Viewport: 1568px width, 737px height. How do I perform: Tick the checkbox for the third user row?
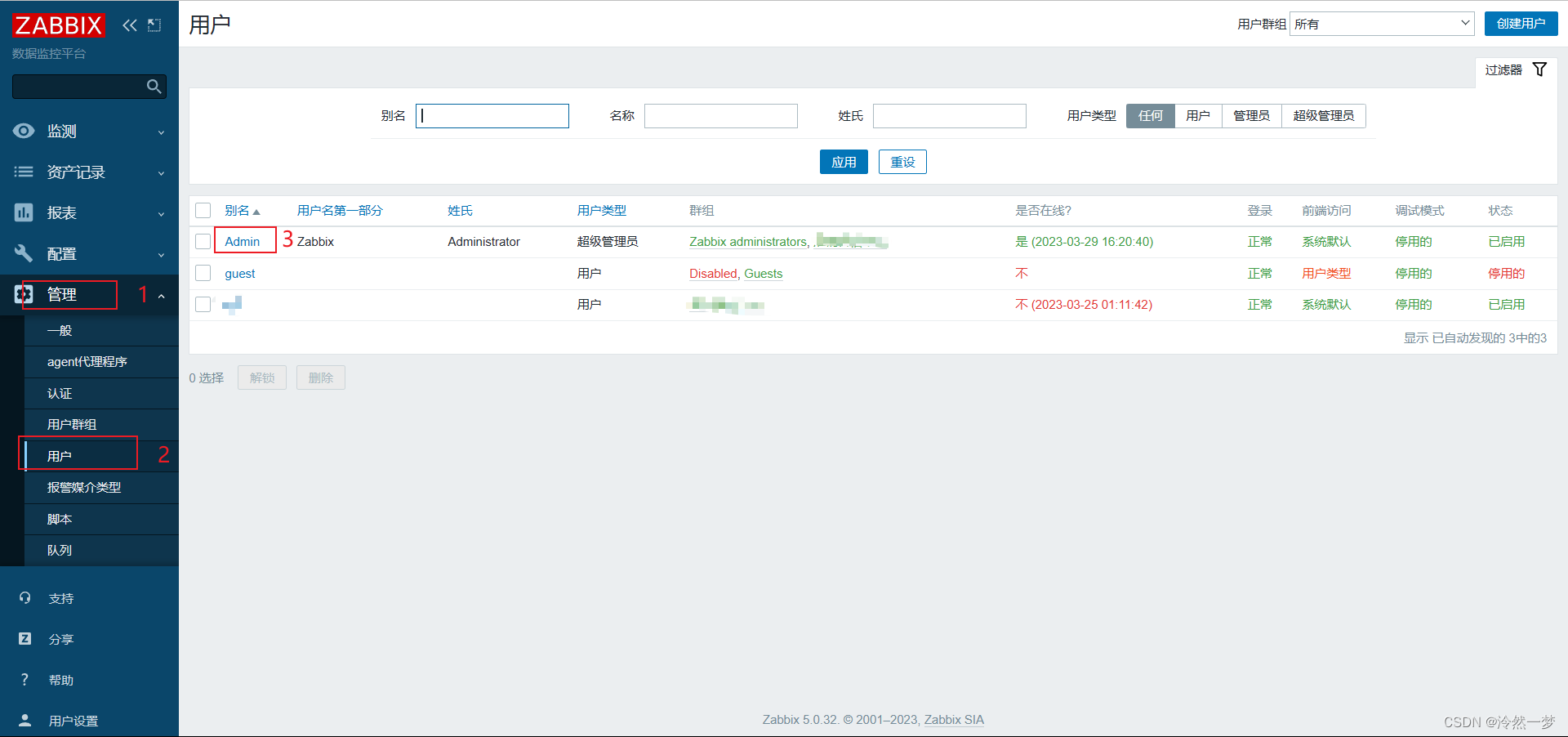pyautogui.click(x=203, y=305)
